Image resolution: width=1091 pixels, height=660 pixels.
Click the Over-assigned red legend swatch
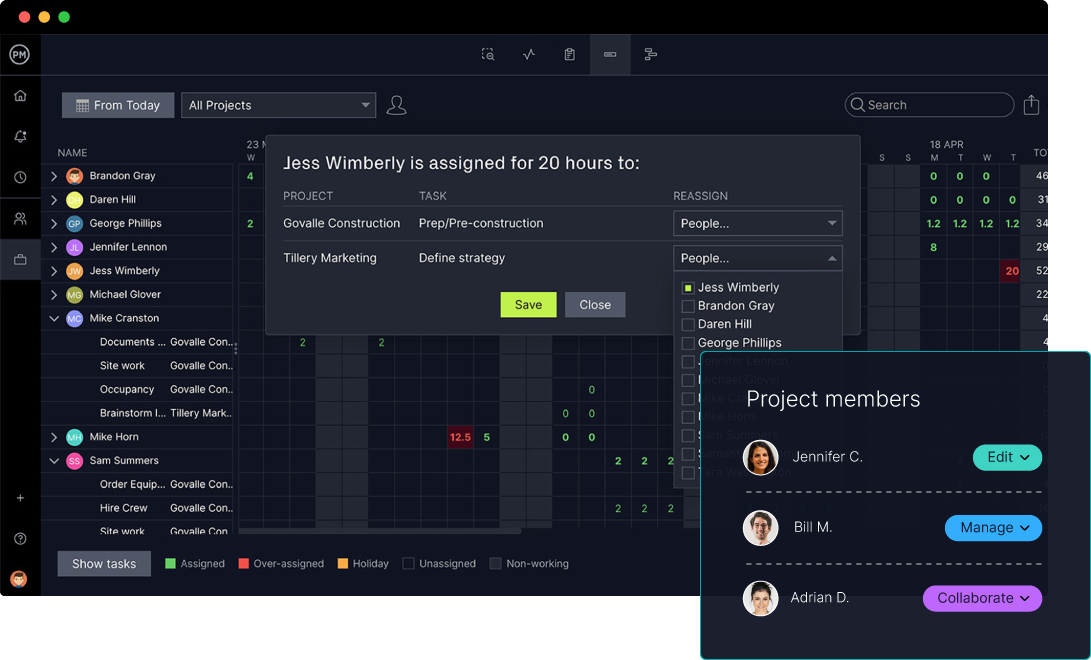244,564
